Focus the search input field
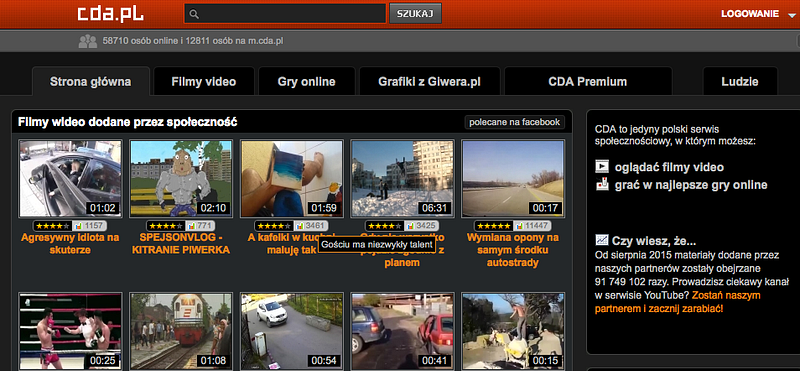This screenshot has height=371, width=800. click(x=285, y=14)
